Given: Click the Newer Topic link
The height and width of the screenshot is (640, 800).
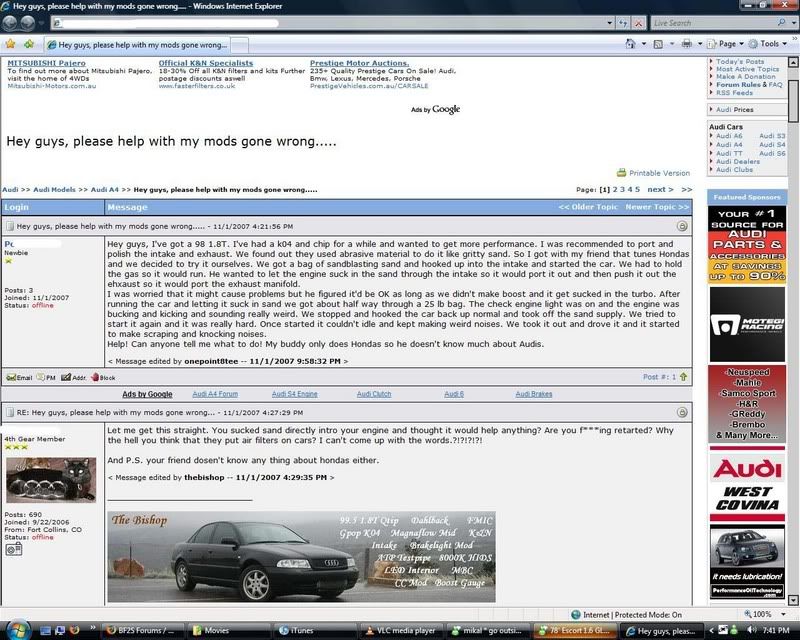Looking at the screenshot, I should tap(657, 207).
